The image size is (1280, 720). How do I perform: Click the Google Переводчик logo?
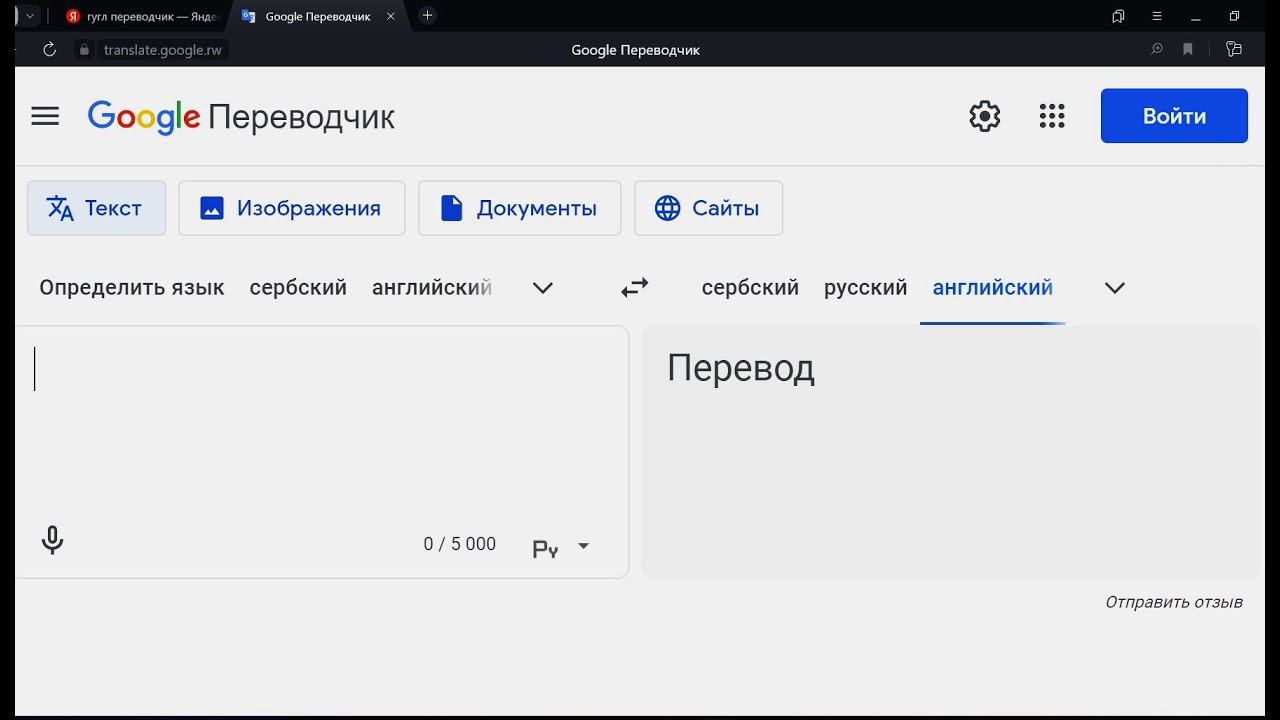[x=241, y=117]
